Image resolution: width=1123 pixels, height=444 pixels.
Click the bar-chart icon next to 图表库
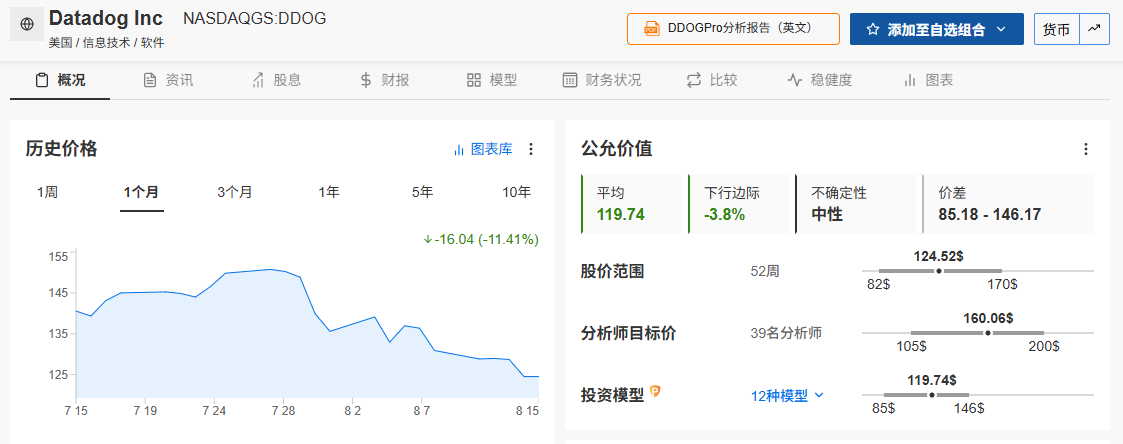pos(459,150)
